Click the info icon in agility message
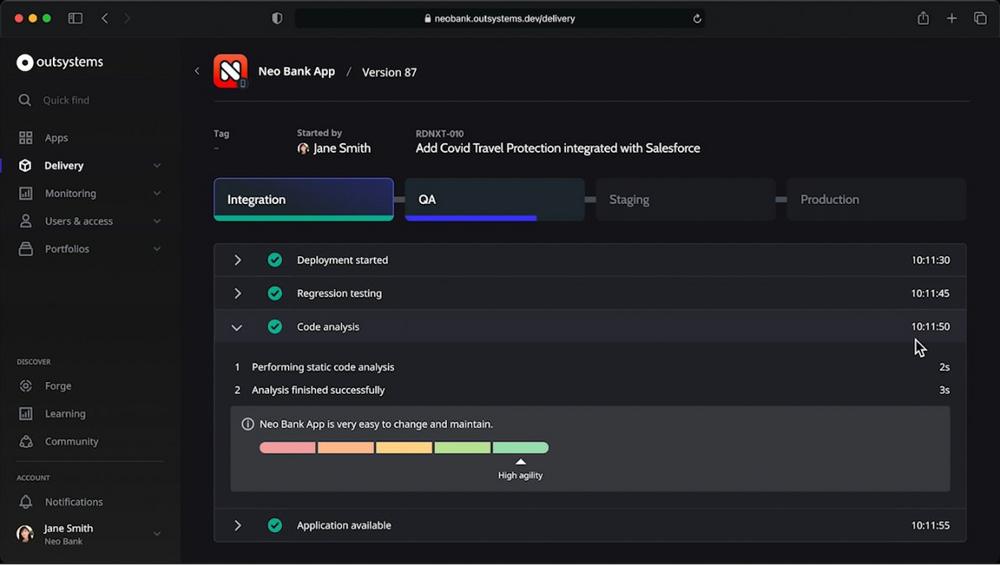The height and width of the screenshot is (565, 1000). (x=248, y=424)
